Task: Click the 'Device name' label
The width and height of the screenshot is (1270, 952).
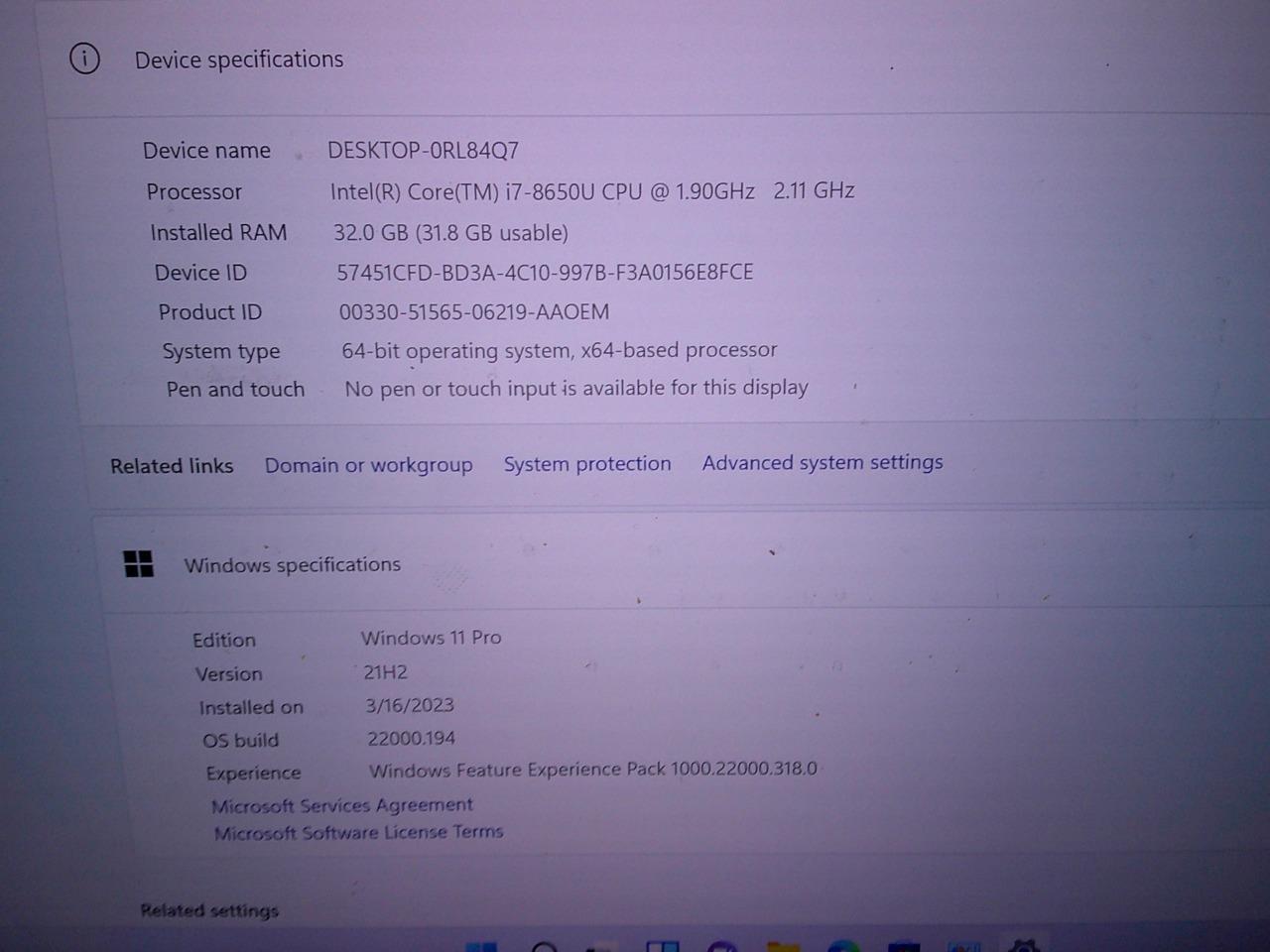Action: (x=206, y=151)
